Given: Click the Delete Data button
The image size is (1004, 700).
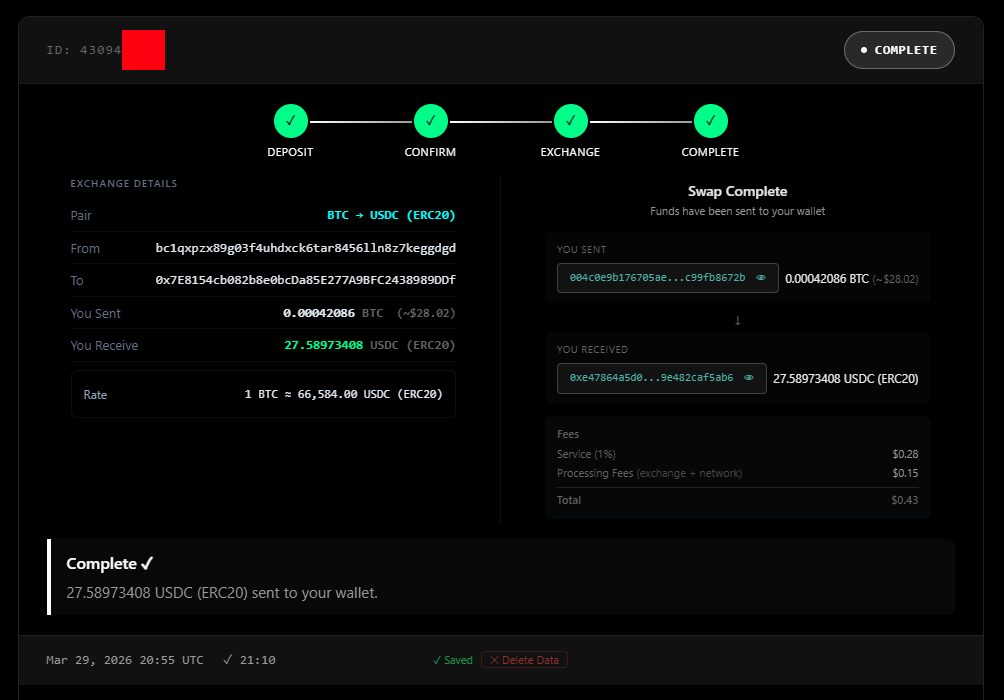Looking at the screenshot, I should pos(524,660).
